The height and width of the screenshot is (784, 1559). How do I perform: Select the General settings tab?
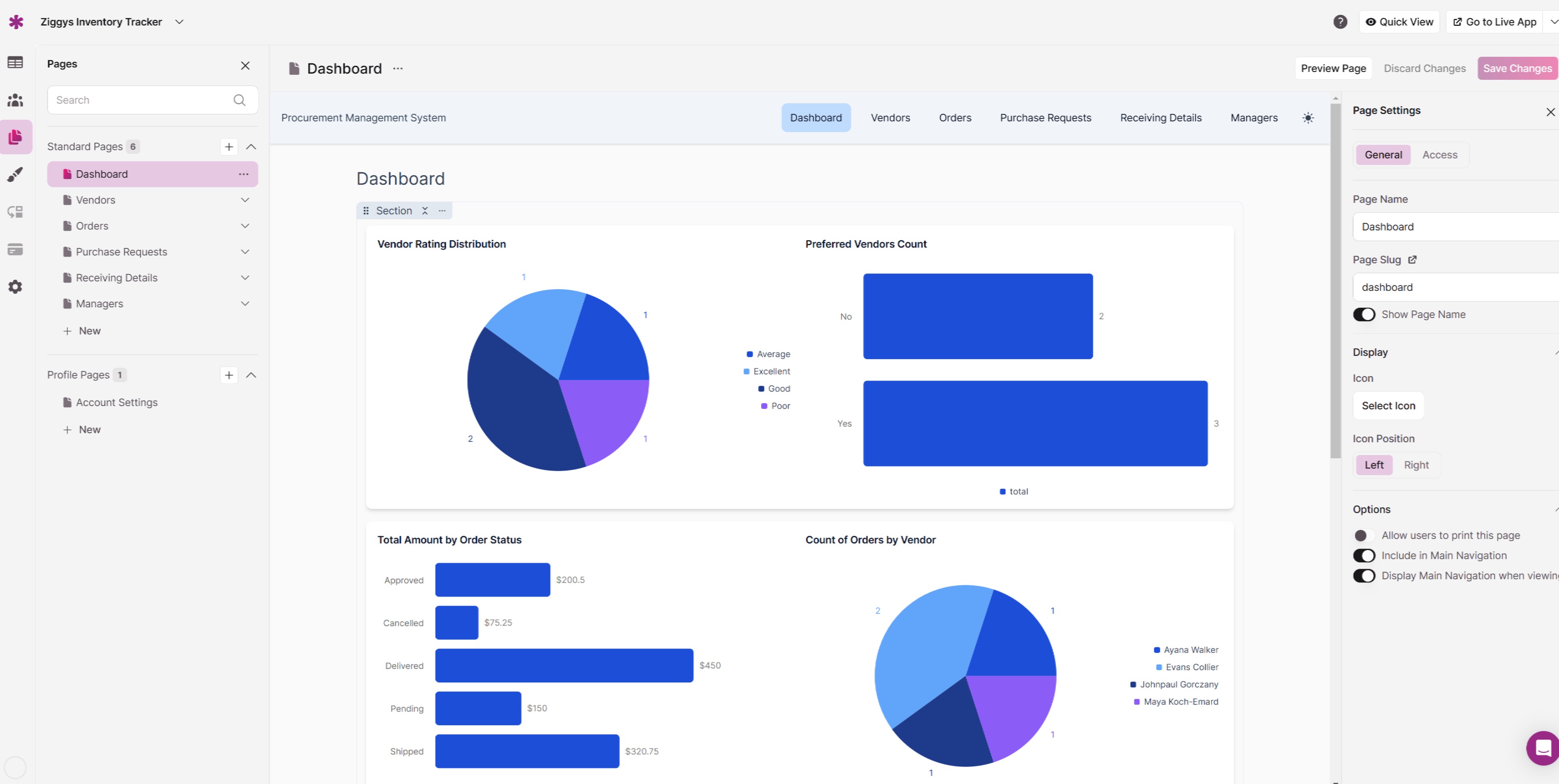coord(1383,155)
